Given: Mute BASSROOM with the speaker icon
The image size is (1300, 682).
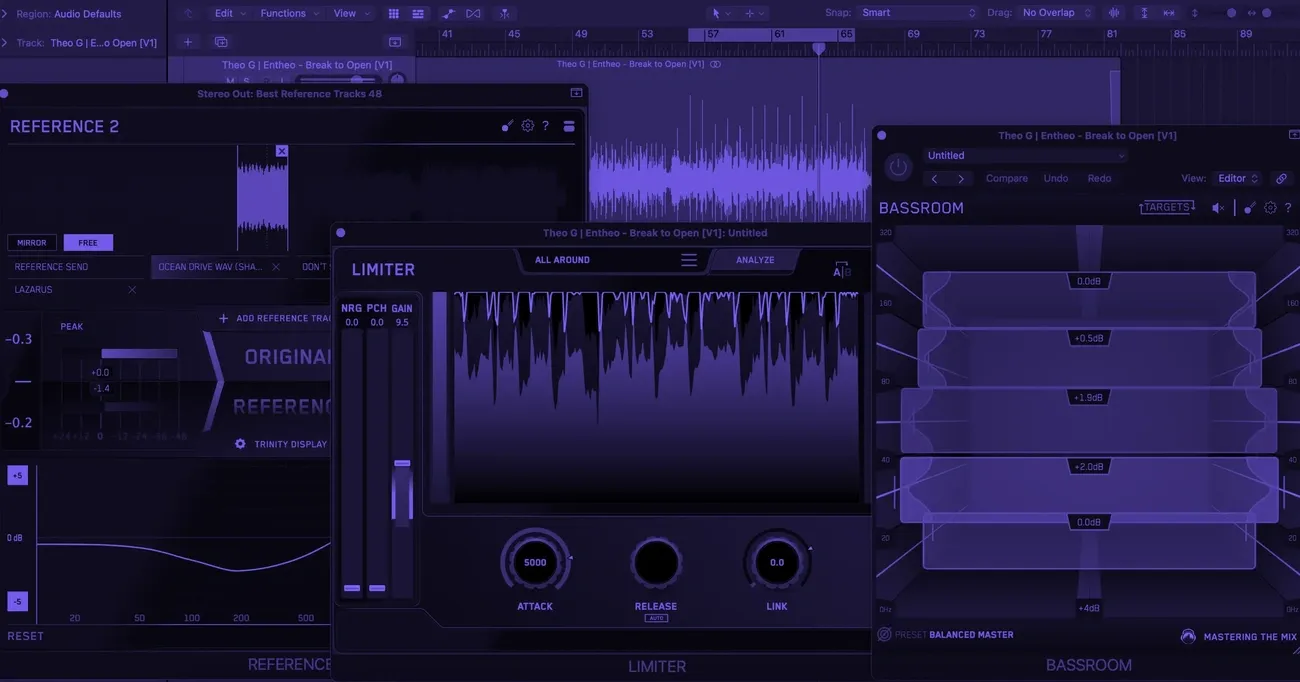Looking at the screenshot, I should click(1216, 205).
